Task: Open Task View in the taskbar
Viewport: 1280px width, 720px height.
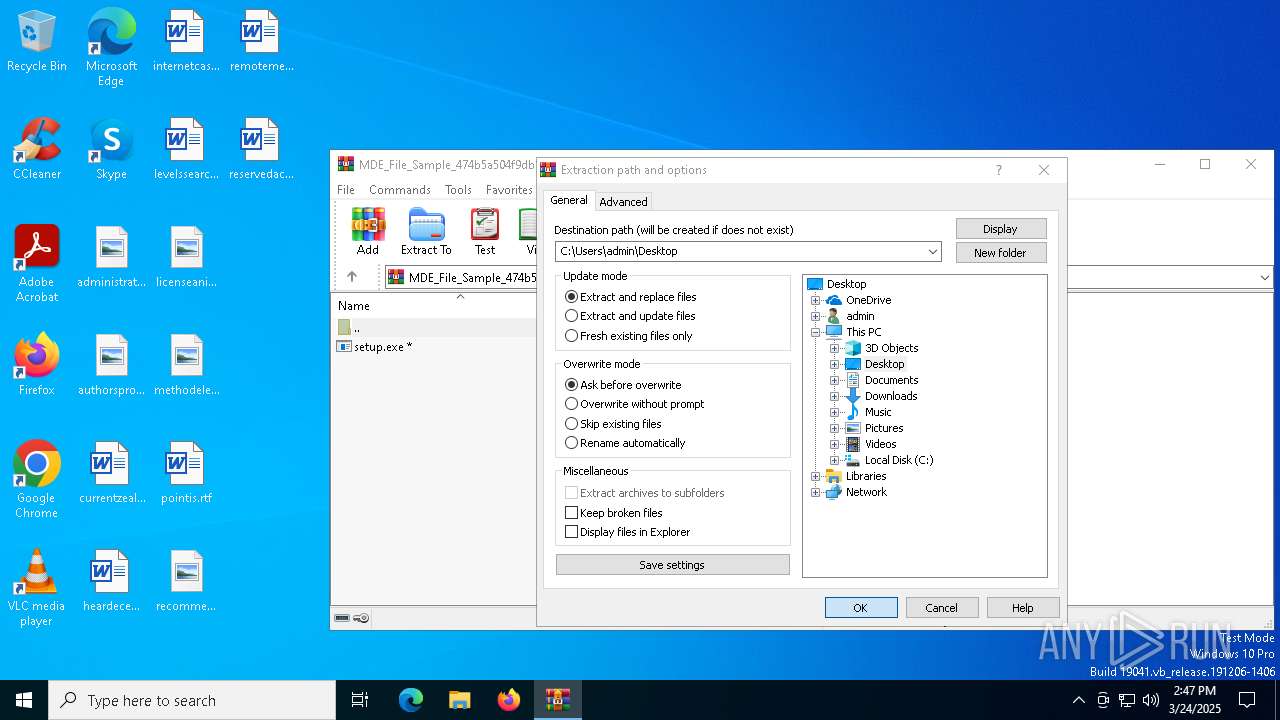Action: click(x=360, y=700)
